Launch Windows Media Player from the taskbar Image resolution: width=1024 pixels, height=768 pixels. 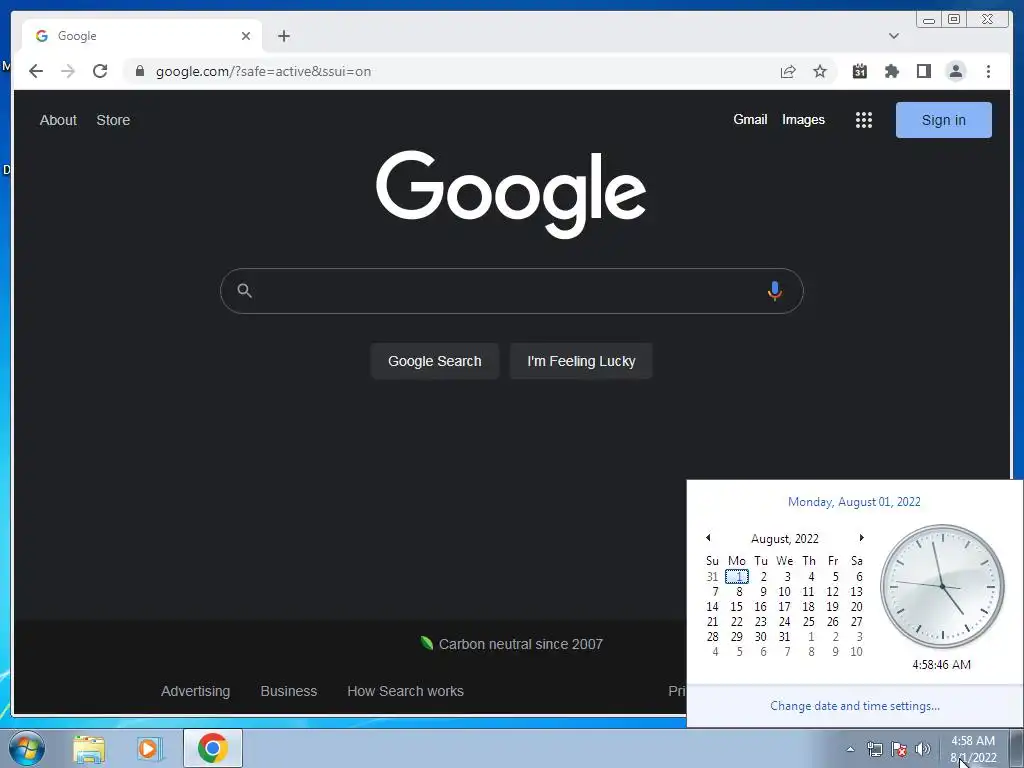coord(150,748)
